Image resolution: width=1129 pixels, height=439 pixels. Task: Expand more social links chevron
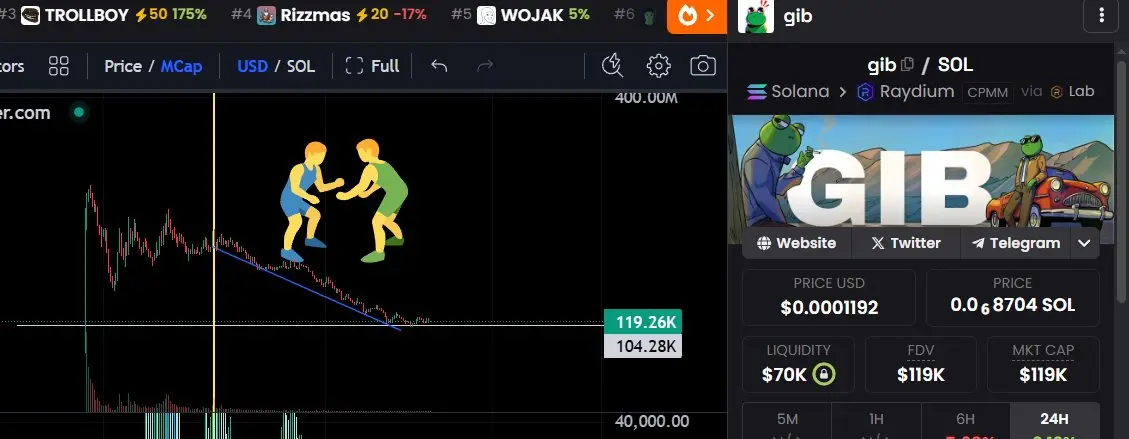[x=1084, y=243]
